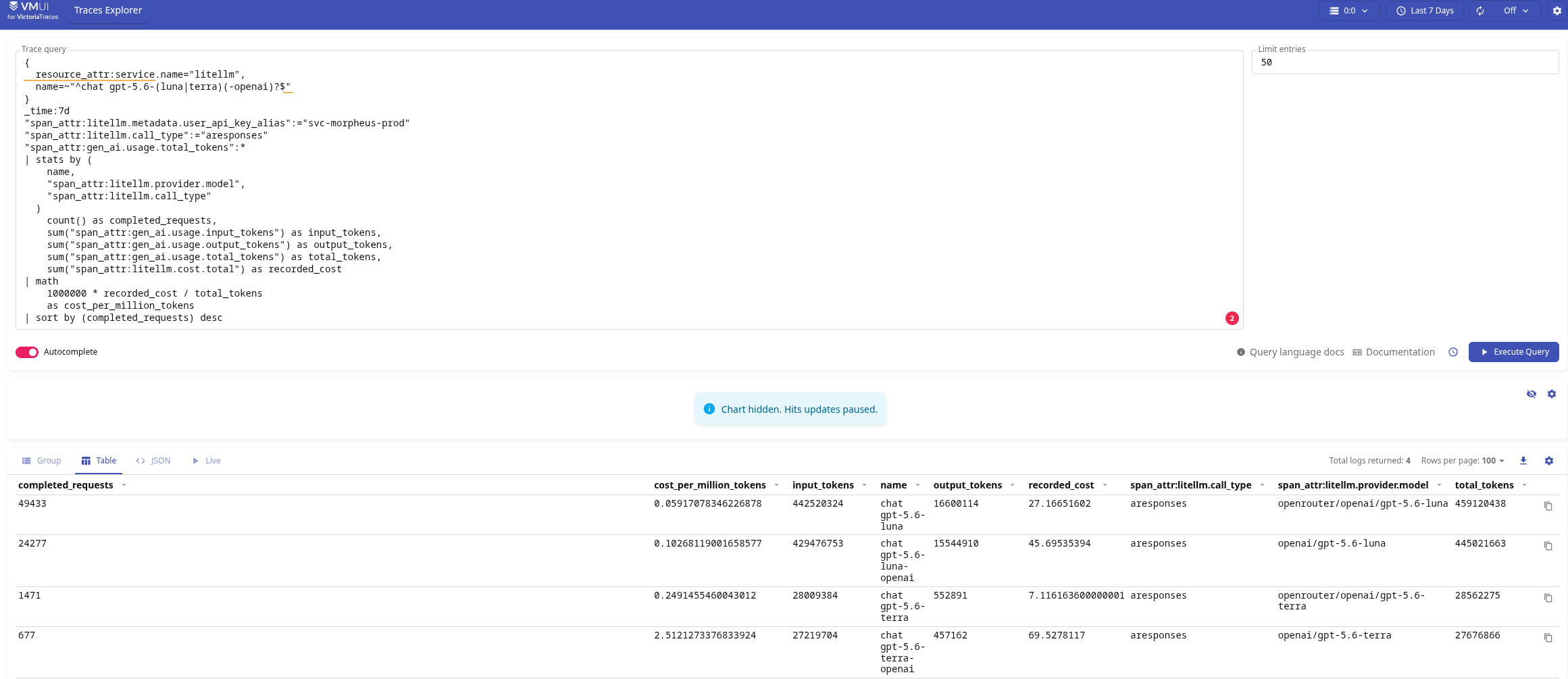Select cell value 0.05917078346226878
Viewport: 1568px width, 679px height.
pyautogui.click(x=707, y=504)
